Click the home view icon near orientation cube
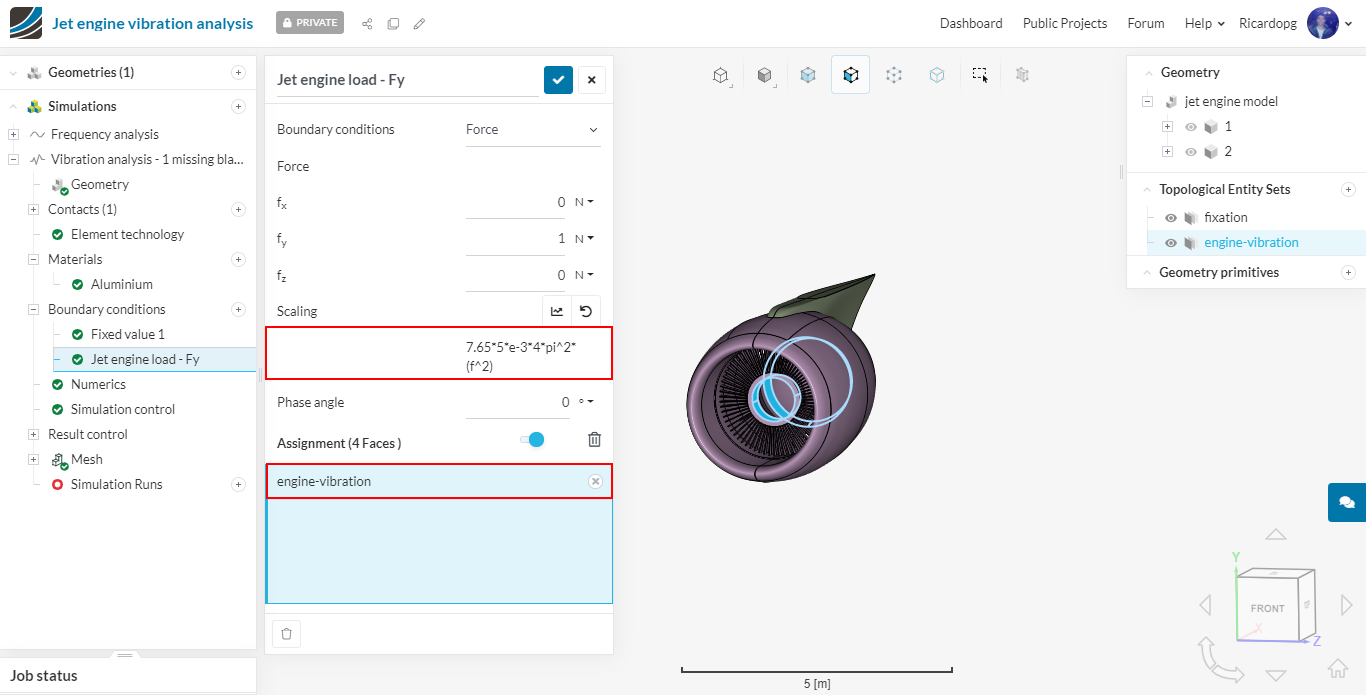The width and height of the screenshot is (1366, 695). tap(1338, 668)
